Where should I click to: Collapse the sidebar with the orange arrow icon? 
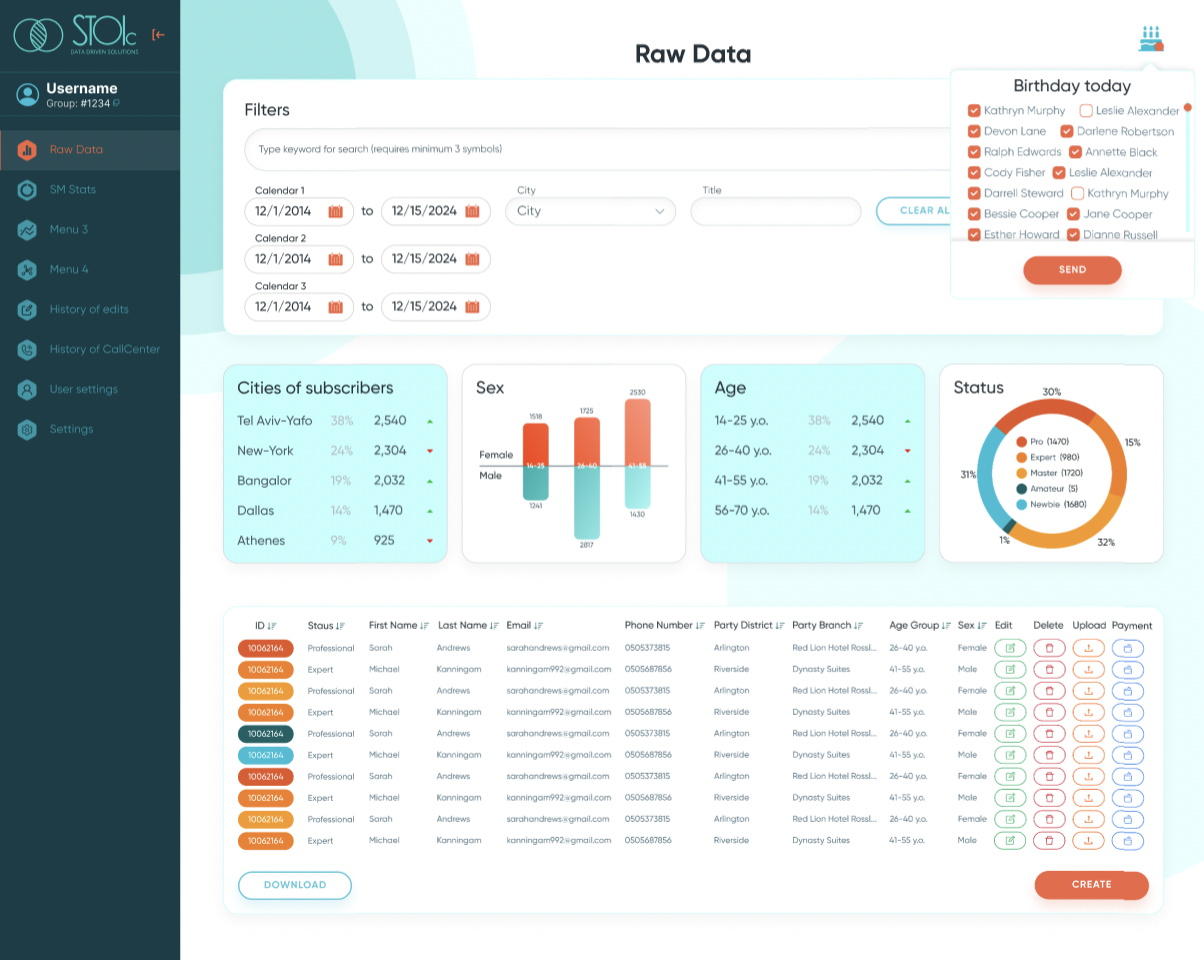[x=158, y=35]
